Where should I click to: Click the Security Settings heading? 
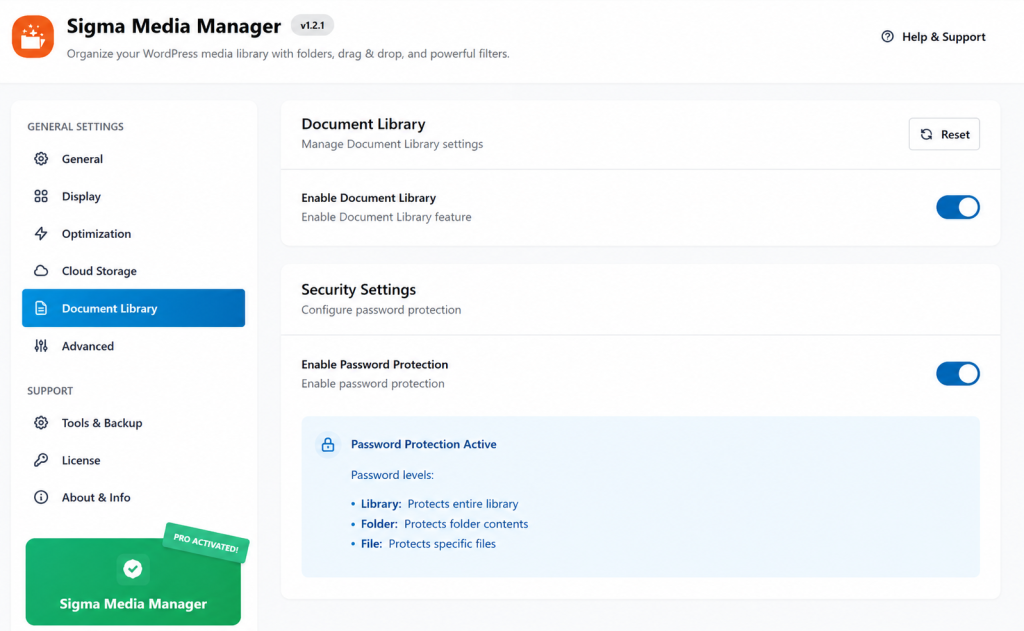358,289
